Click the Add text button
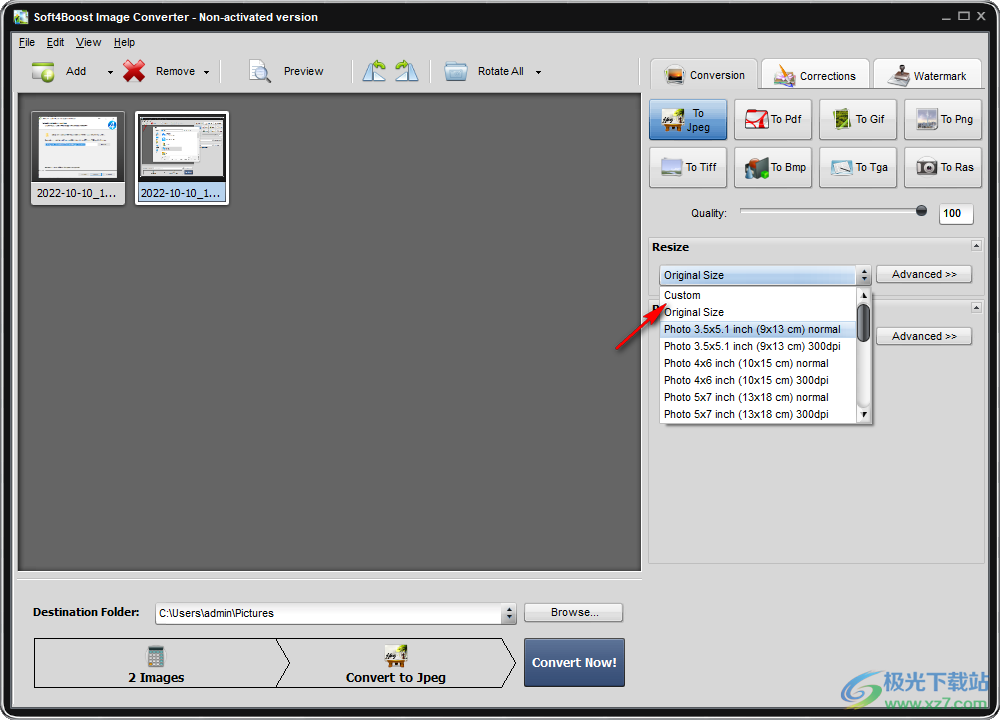Screen dimensions: 1000x720 coord(76,71)
